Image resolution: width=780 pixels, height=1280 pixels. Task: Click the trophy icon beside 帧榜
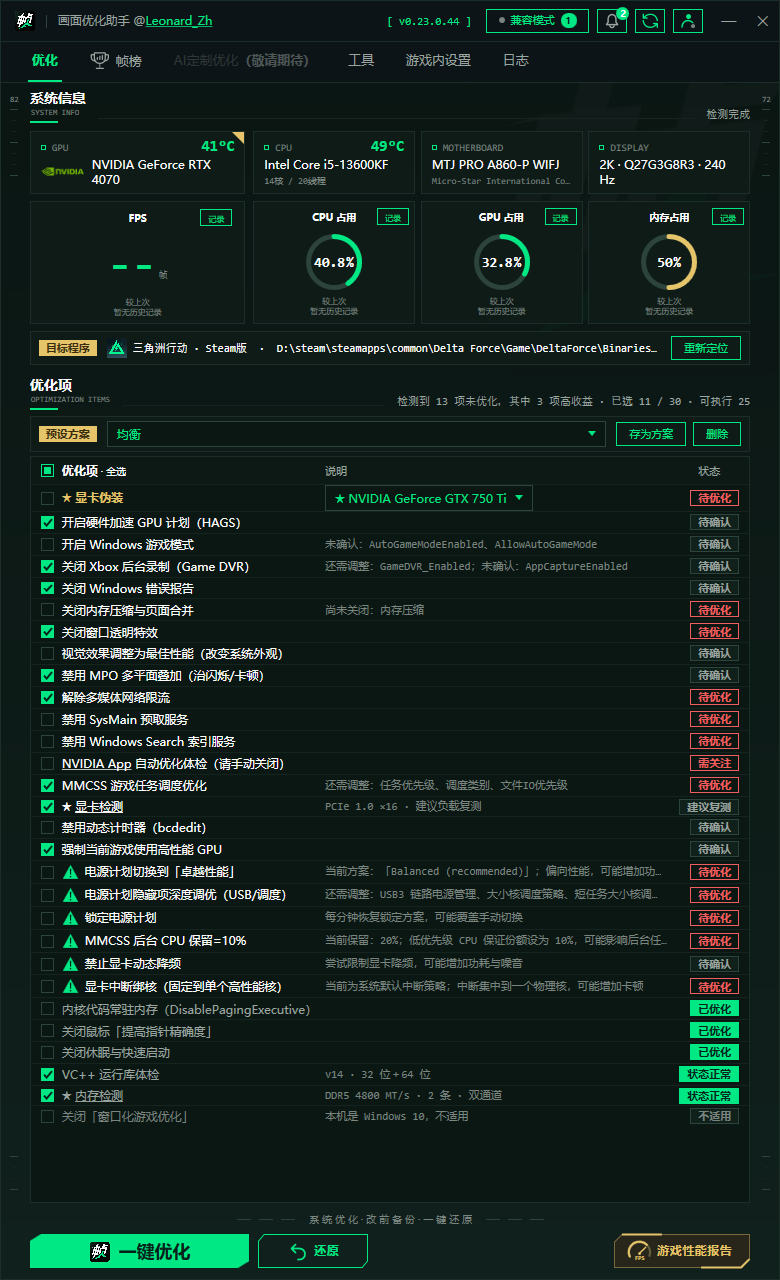100,60
